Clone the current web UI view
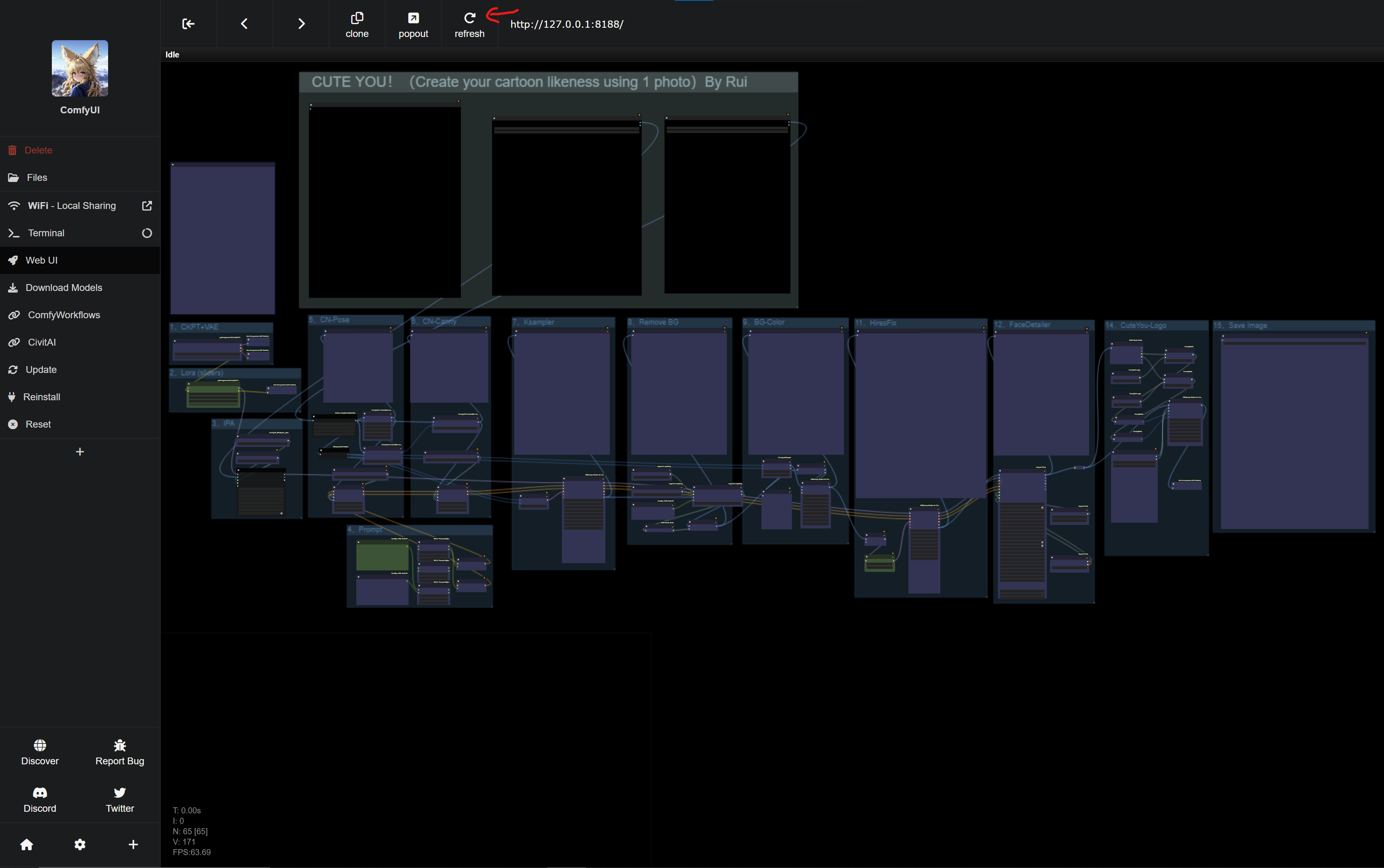The width and height of the screenshot is (1384, 868). coord(356,25)
